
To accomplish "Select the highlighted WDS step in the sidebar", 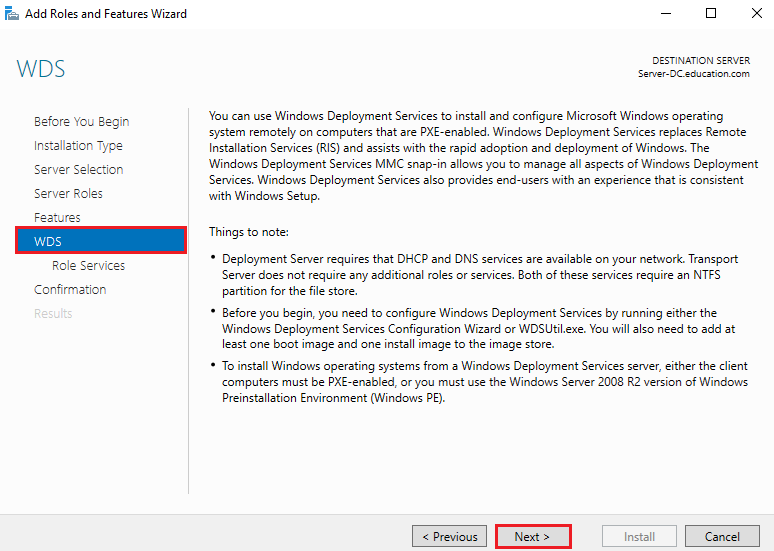I will tap(100, 241).
